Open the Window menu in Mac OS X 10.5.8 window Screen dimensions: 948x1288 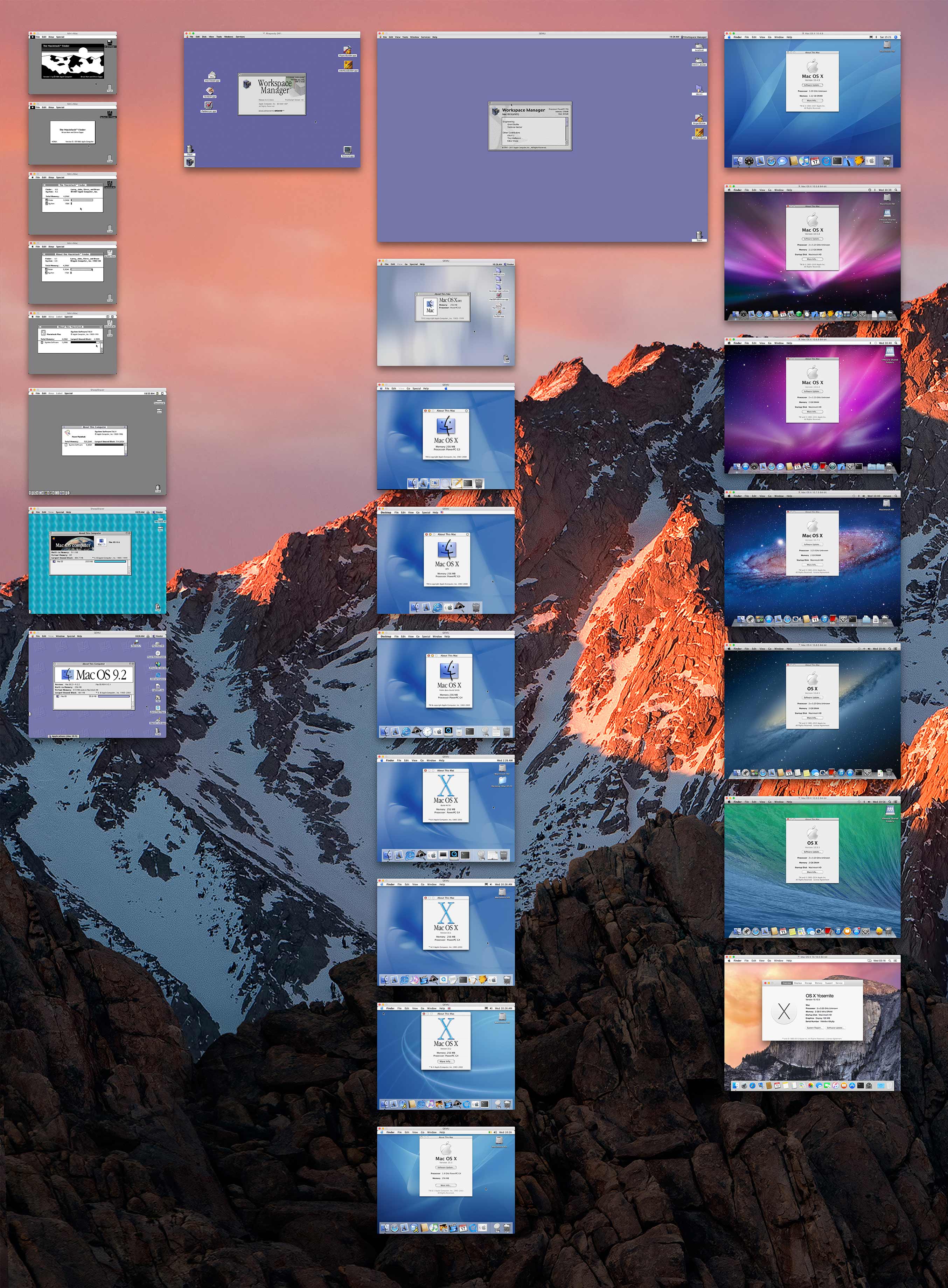tap(779, 190)
